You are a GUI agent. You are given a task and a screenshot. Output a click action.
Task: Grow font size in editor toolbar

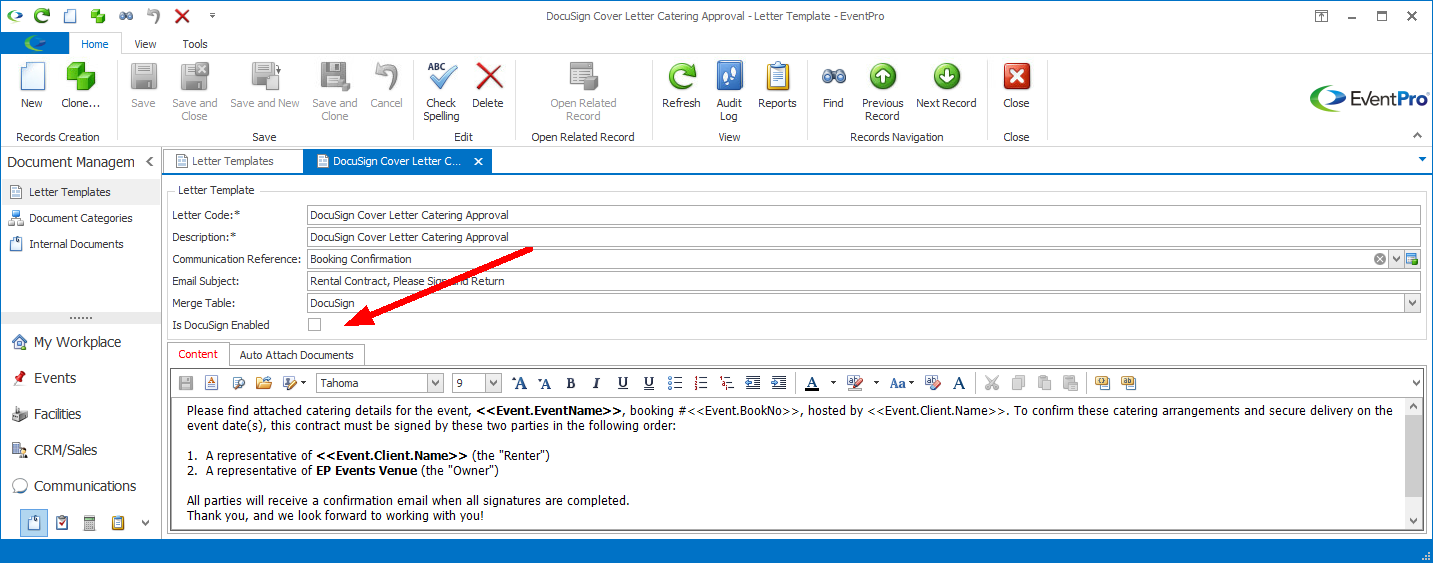click(x=519, y=383)
